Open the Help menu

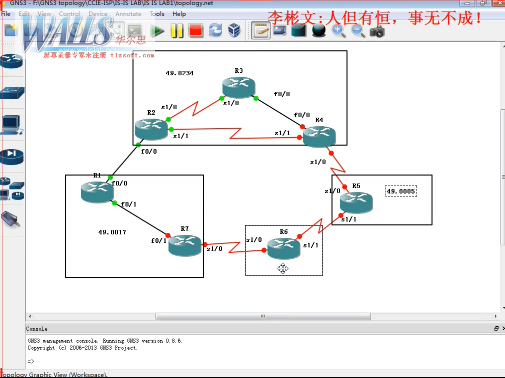[x=179, y=14]
